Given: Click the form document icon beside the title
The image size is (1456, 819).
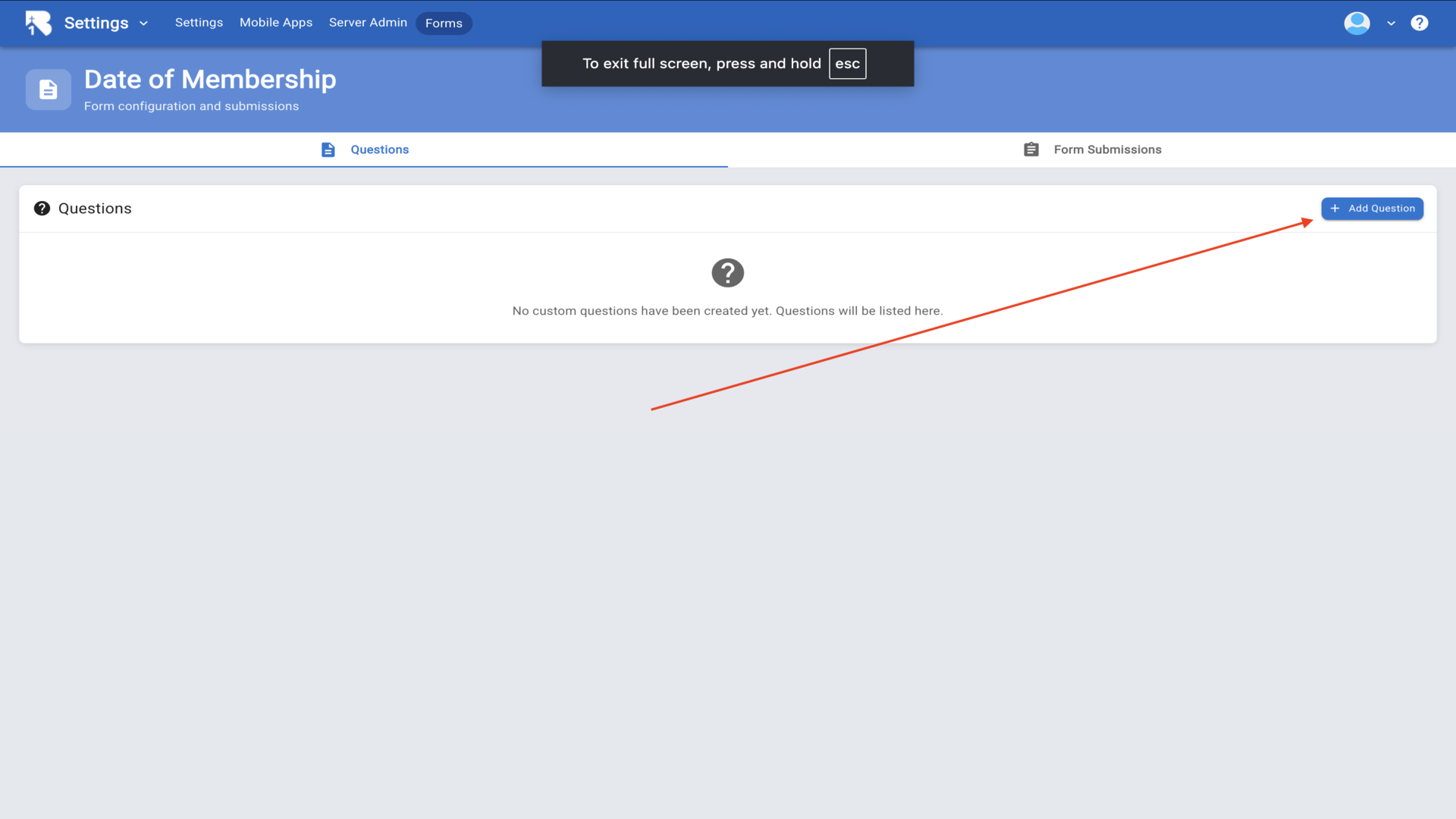Looking at the screenshot, I should [49, 89].
